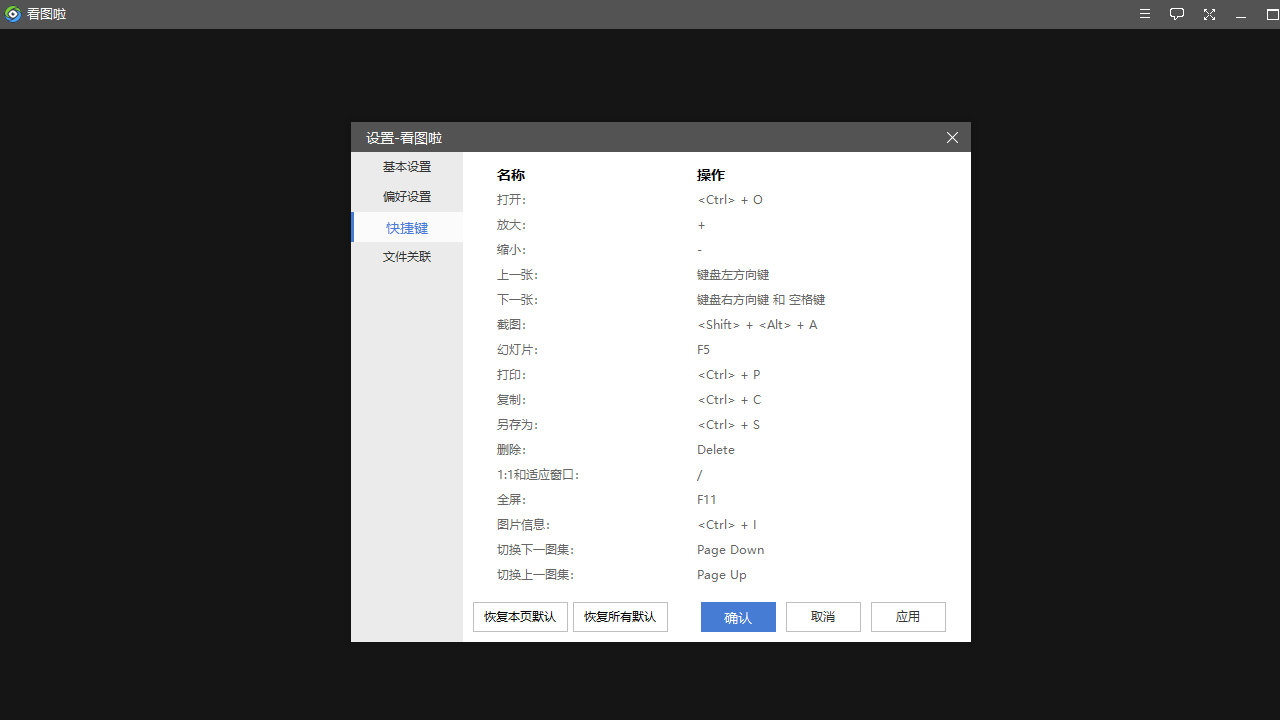Click the 恢复本页默认 button
Screen dimensions: 1280x720
coord(520,617)
